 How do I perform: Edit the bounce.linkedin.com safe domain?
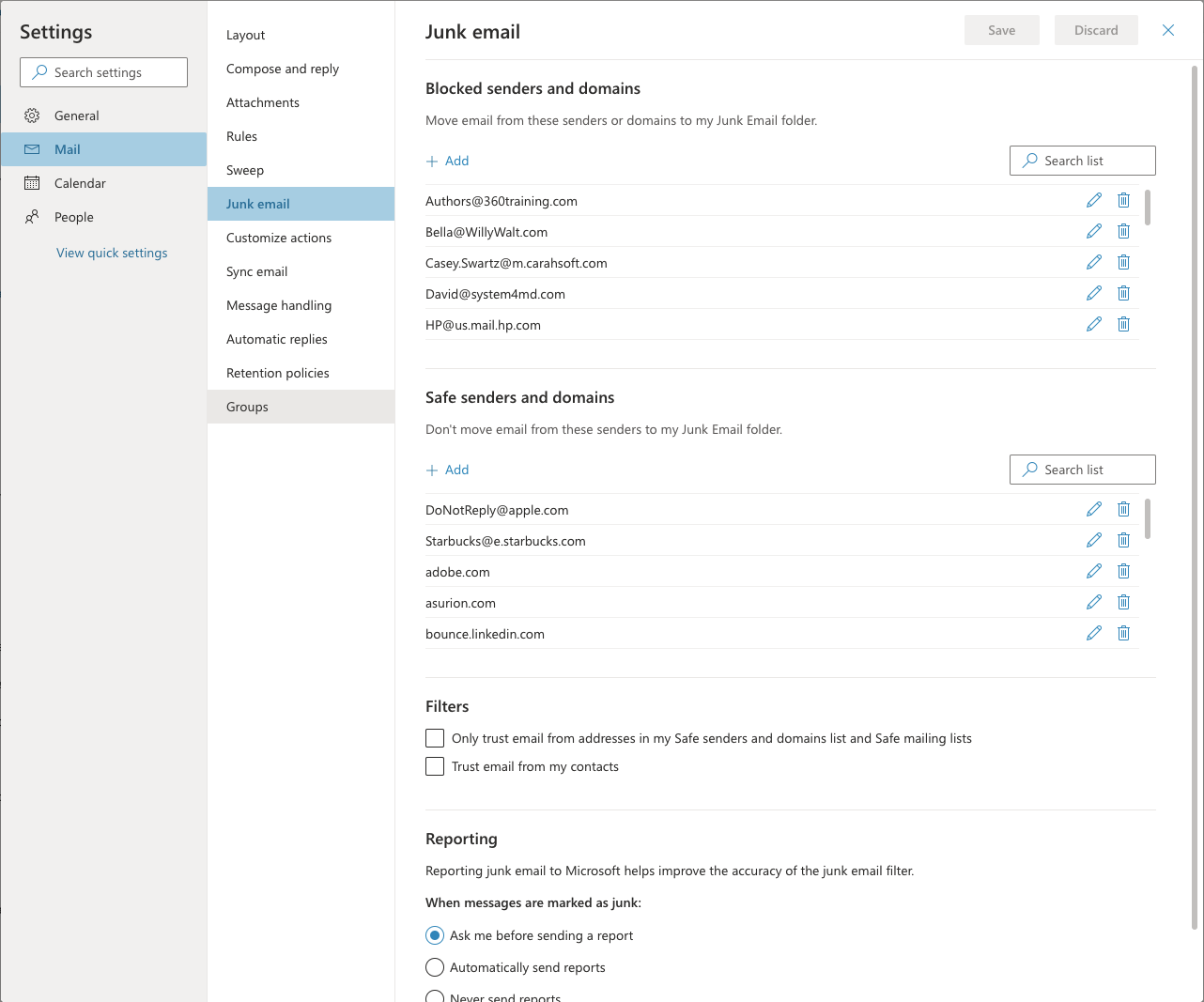pyautogui.click(x=1094, y=633)
